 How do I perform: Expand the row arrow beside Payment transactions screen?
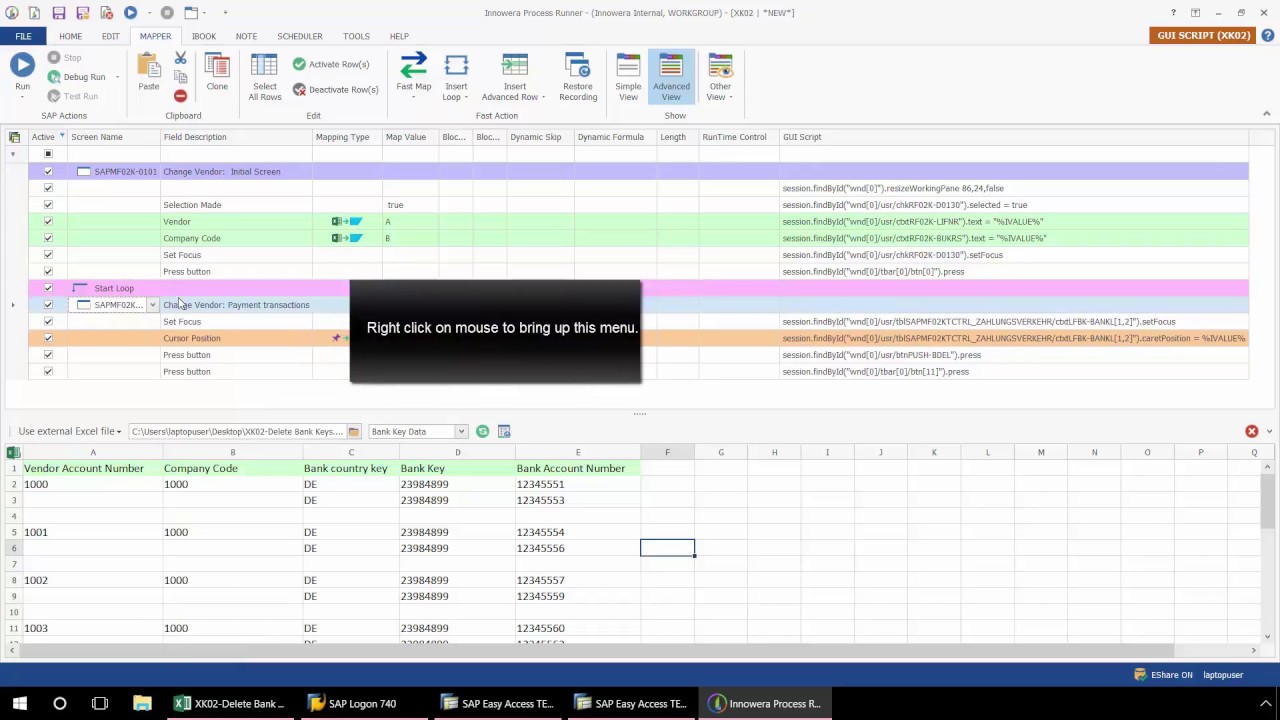13,305
